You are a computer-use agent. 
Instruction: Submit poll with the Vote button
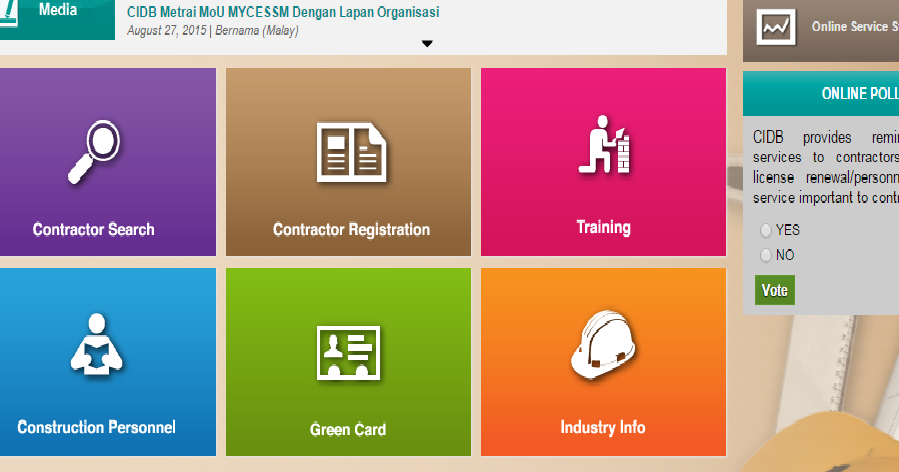[x=775, y=290]
